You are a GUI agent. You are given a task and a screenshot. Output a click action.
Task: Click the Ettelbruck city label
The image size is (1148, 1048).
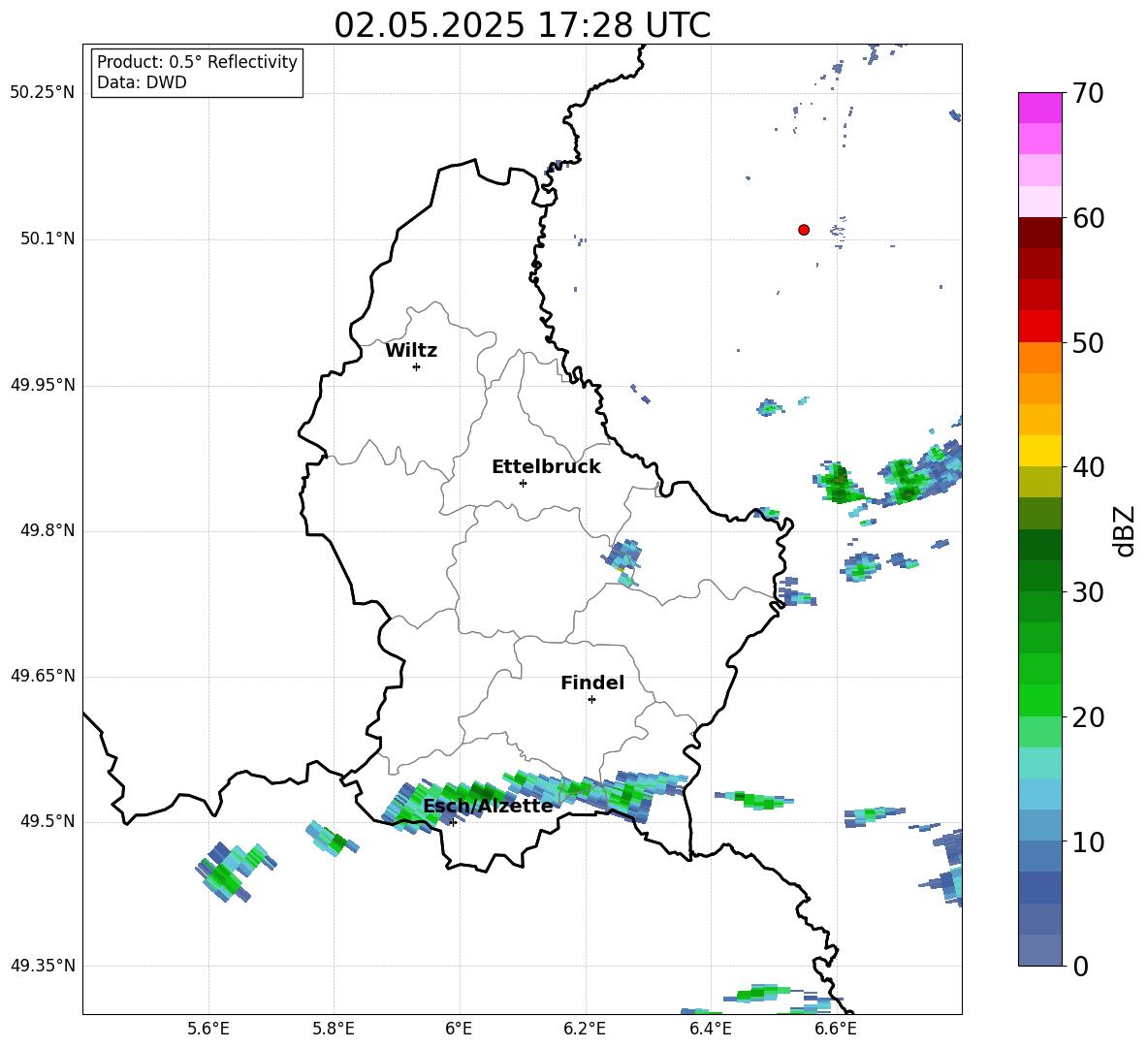[x=546, y=467]
